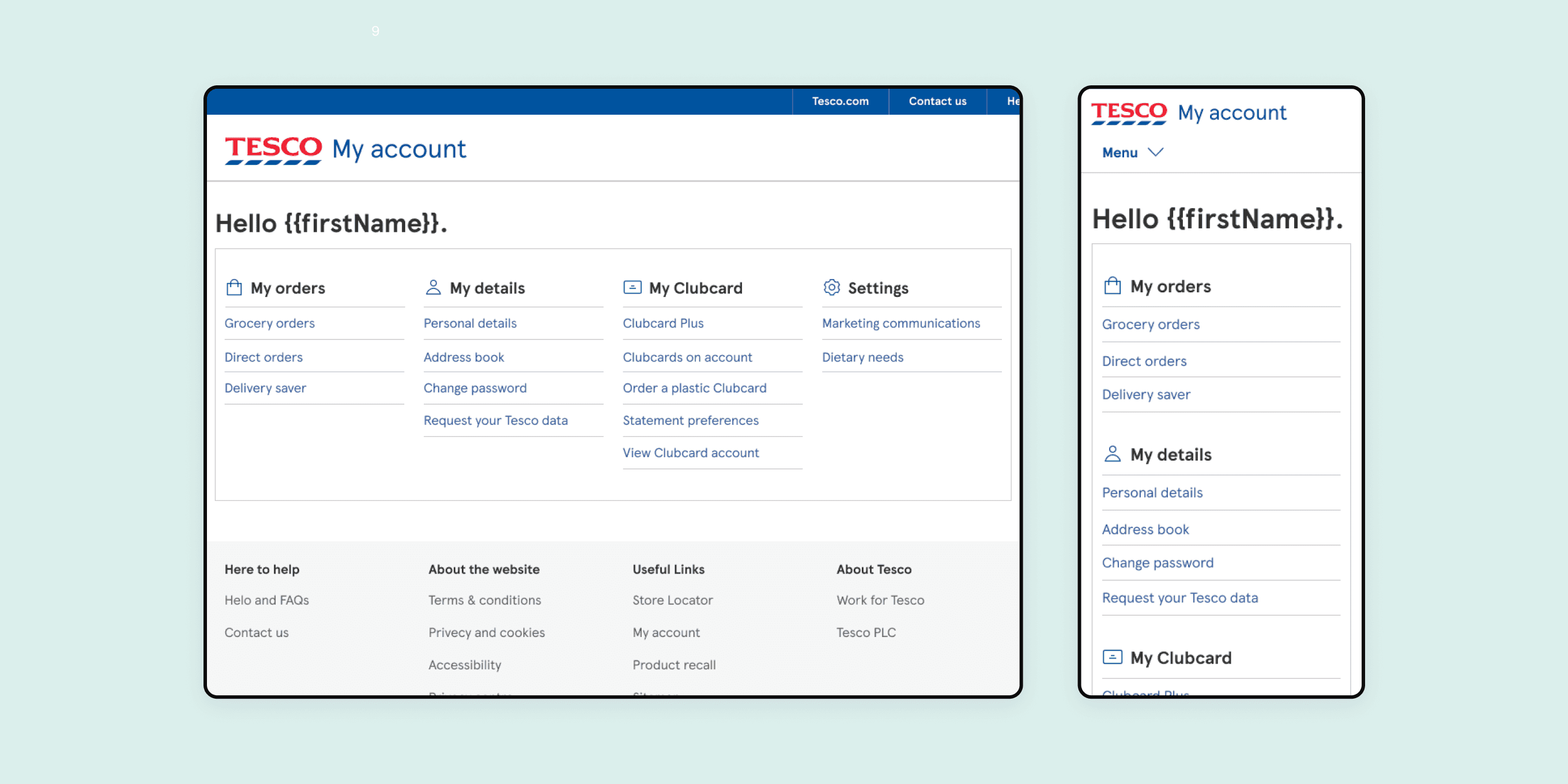Open Direct orders in the mobile view
The image size is (1568, 784).
click(1144, 361)
